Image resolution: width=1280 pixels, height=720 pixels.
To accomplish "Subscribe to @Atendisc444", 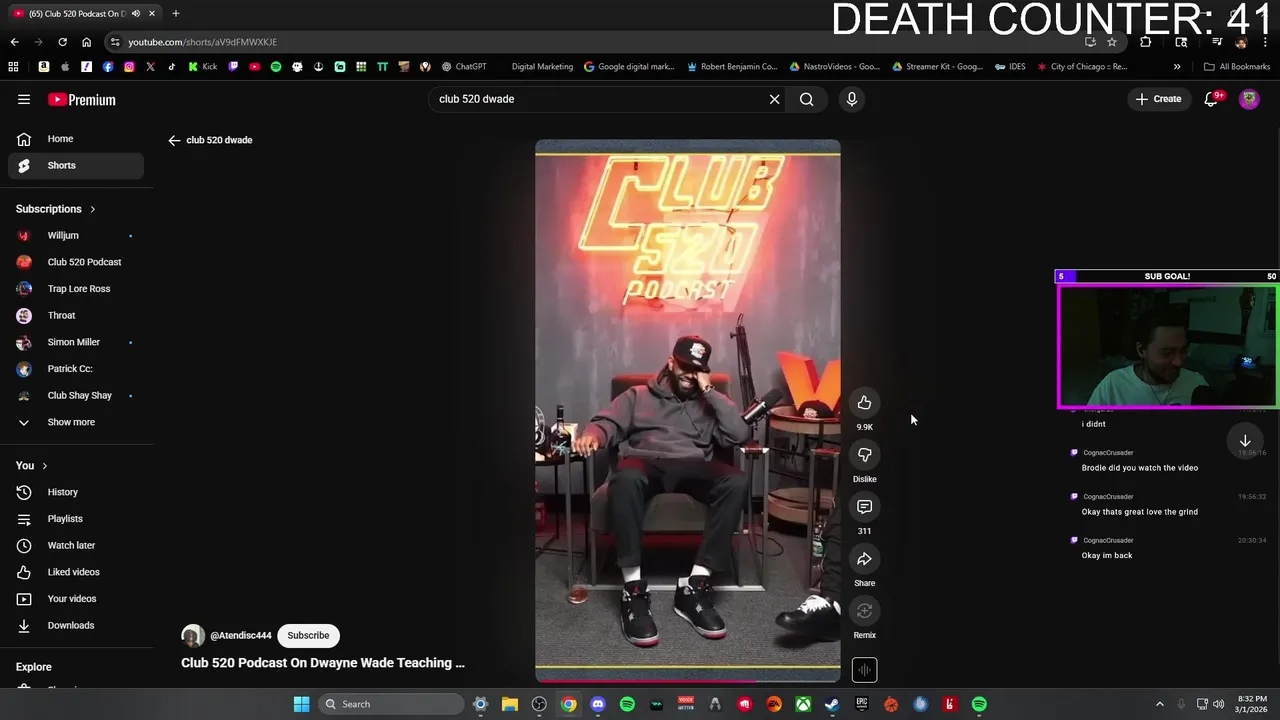I will [x=308, y=635].
